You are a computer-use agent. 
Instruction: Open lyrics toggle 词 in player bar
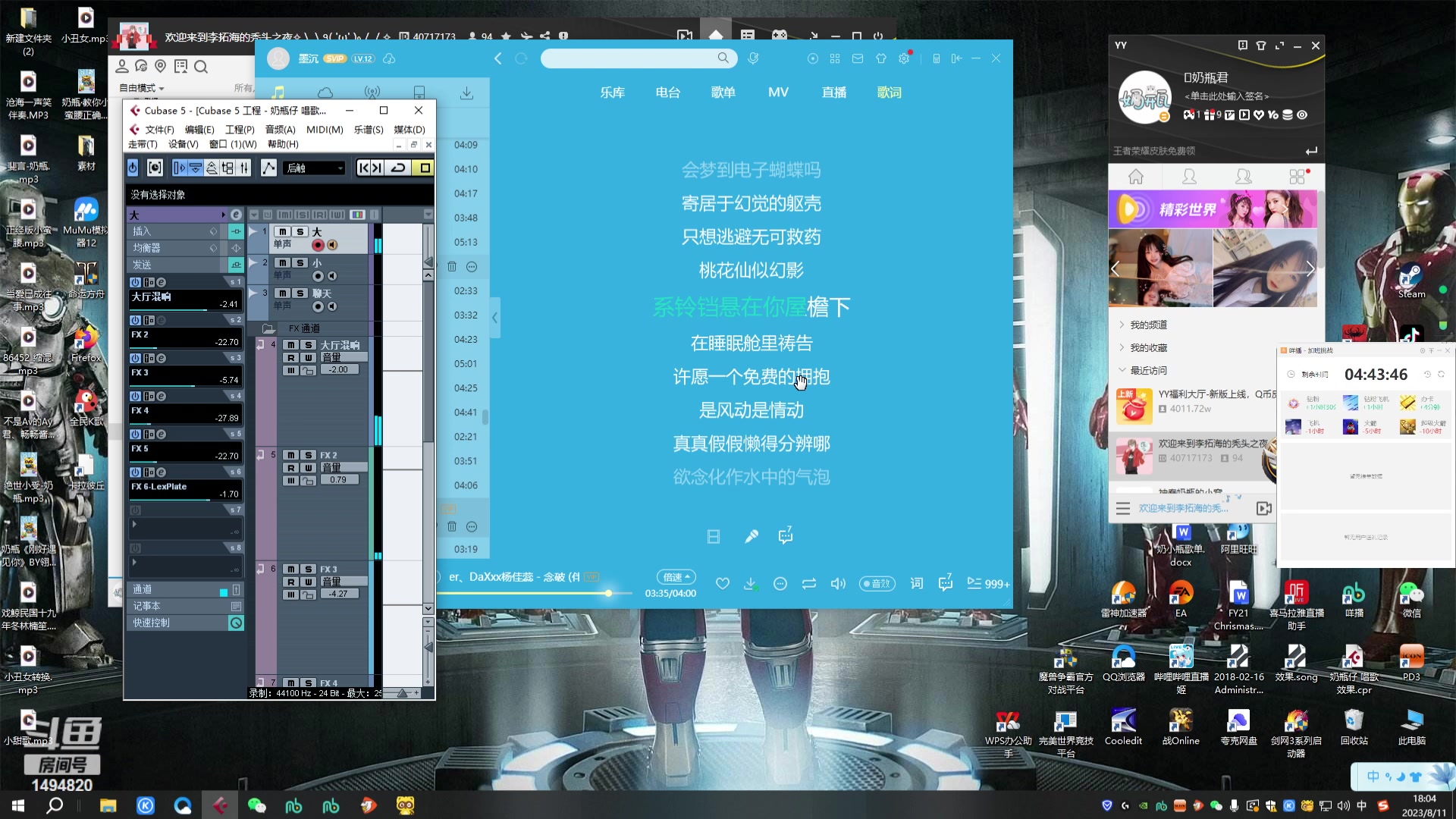pyautogui.click(x=917, y=583)
